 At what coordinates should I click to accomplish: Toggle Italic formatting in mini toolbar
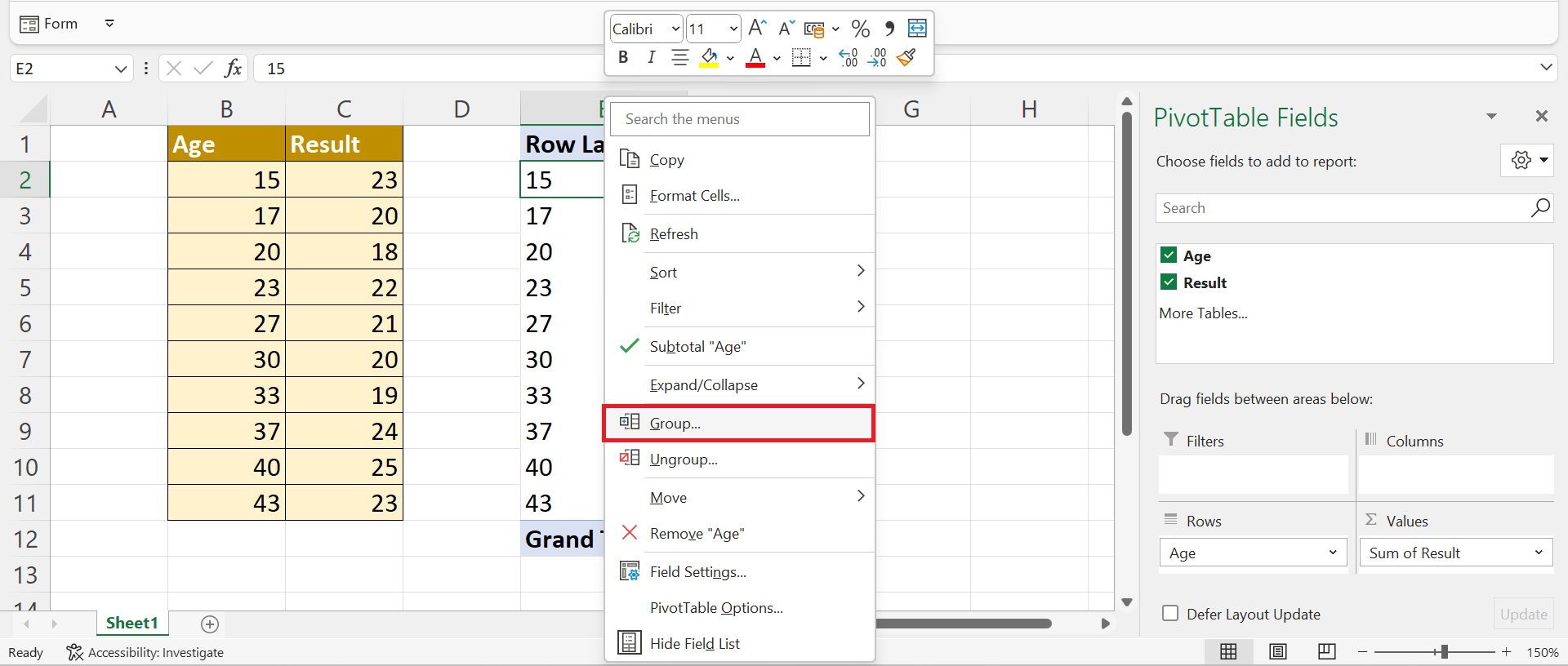651,57
